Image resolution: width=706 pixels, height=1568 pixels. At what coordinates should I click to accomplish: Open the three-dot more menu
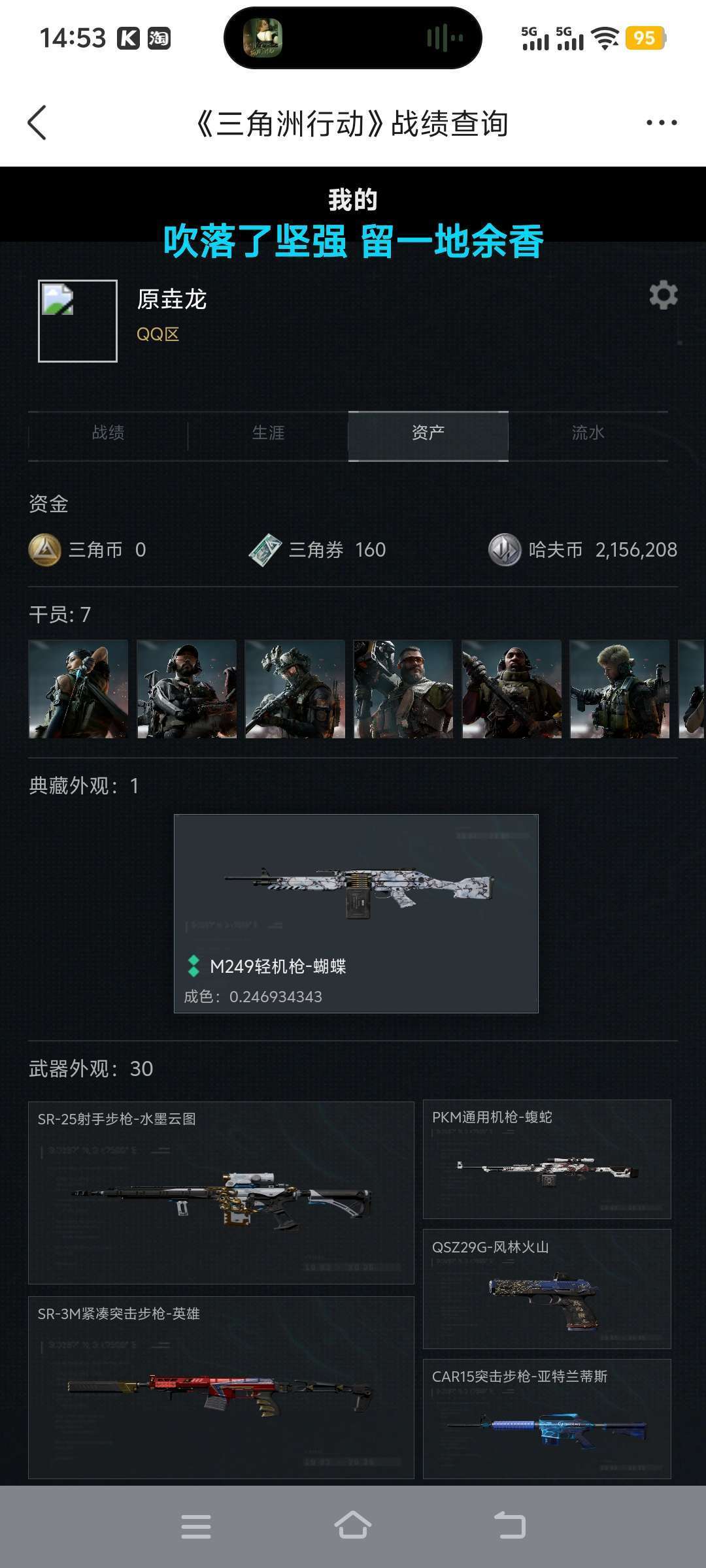tap(662, 123)
